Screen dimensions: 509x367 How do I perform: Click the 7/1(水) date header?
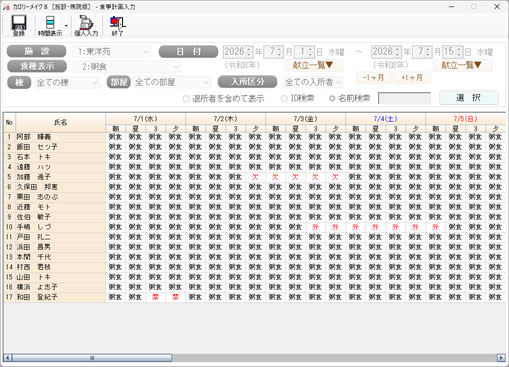[145, 119]
